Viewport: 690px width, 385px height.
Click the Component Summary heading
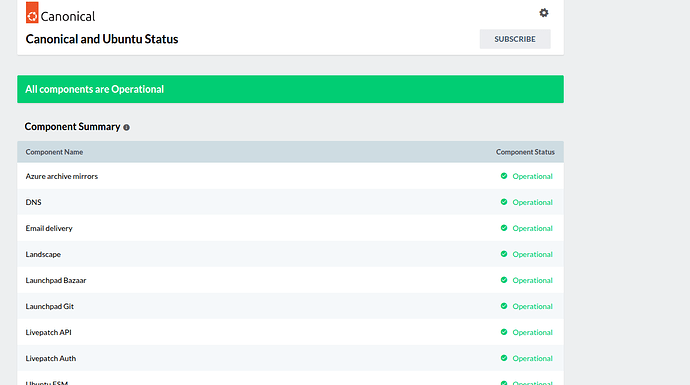[x=72, y=127]
